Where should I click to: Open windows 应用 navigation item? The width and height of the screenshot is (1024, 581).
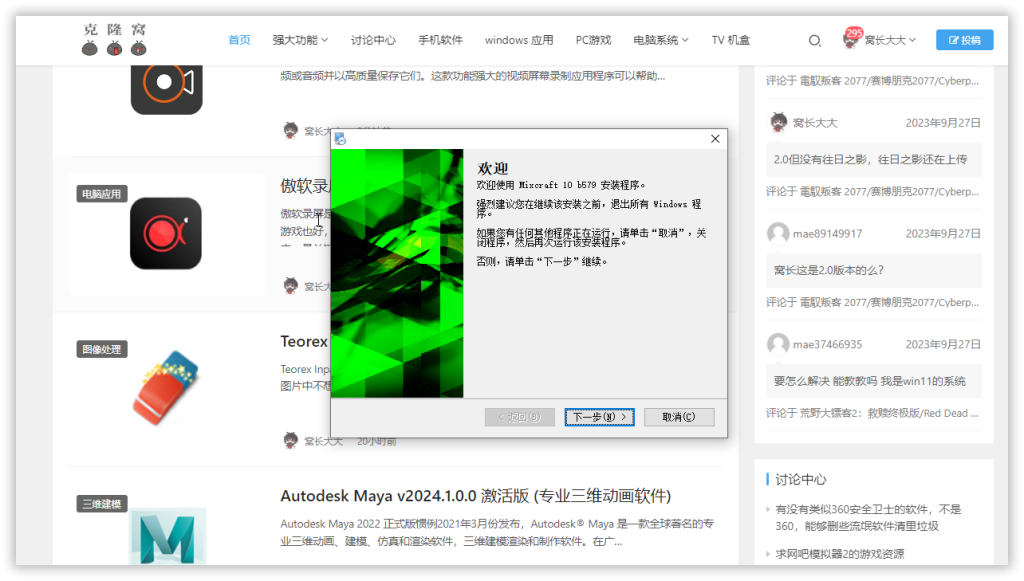click(519, 40)
